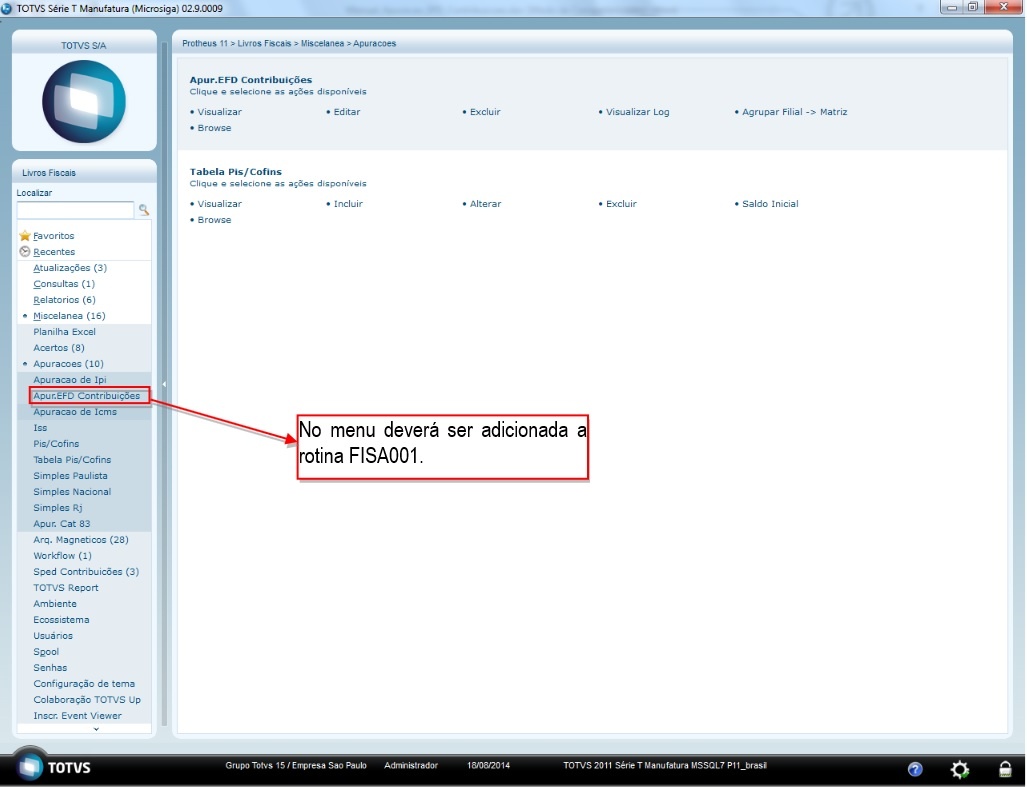Viewport: 1027px width, 787px height.
Task: Click in the Localizar search field
Action: pyautogui.click(x=75, y=210)
